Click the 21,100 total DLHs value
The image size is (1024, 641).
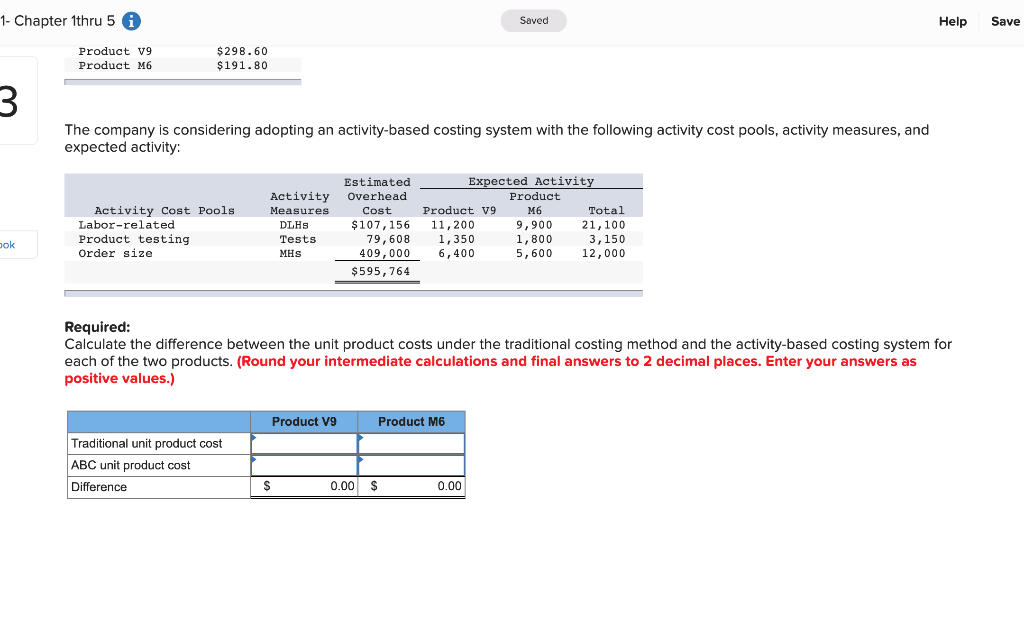coord(603,225)
